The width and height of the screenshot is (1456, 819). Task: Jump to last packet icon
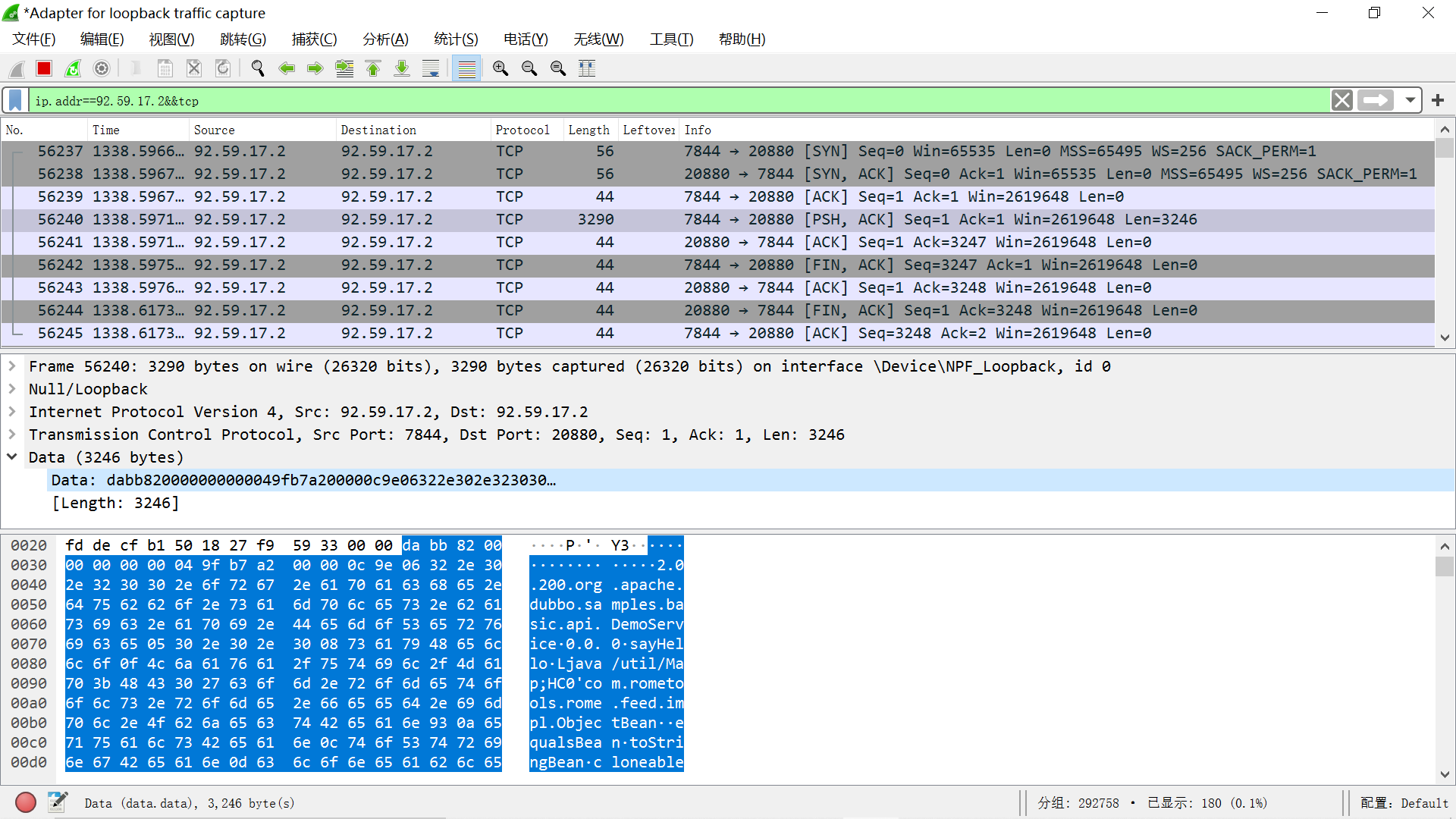402,69
